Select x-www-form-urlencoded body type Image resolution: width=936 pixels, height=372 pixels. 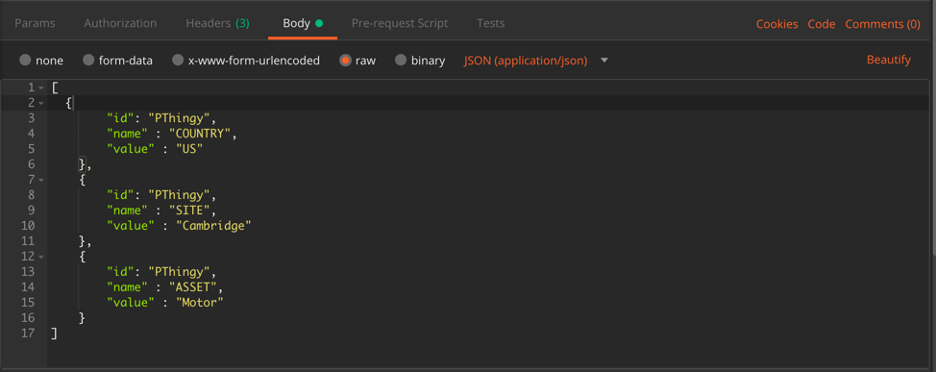point(178,60)
